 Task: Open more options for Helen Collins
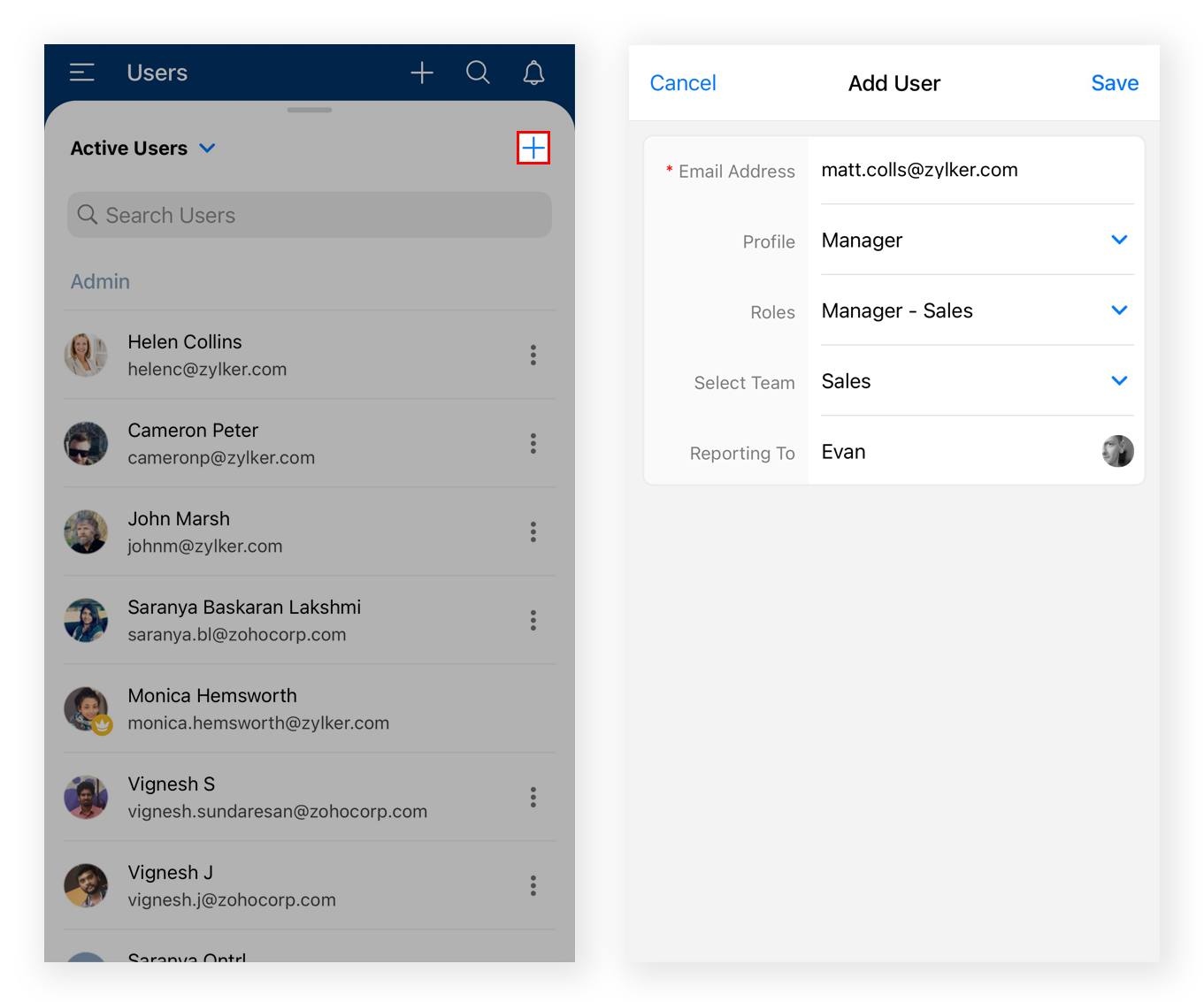[x=533, y=355]
